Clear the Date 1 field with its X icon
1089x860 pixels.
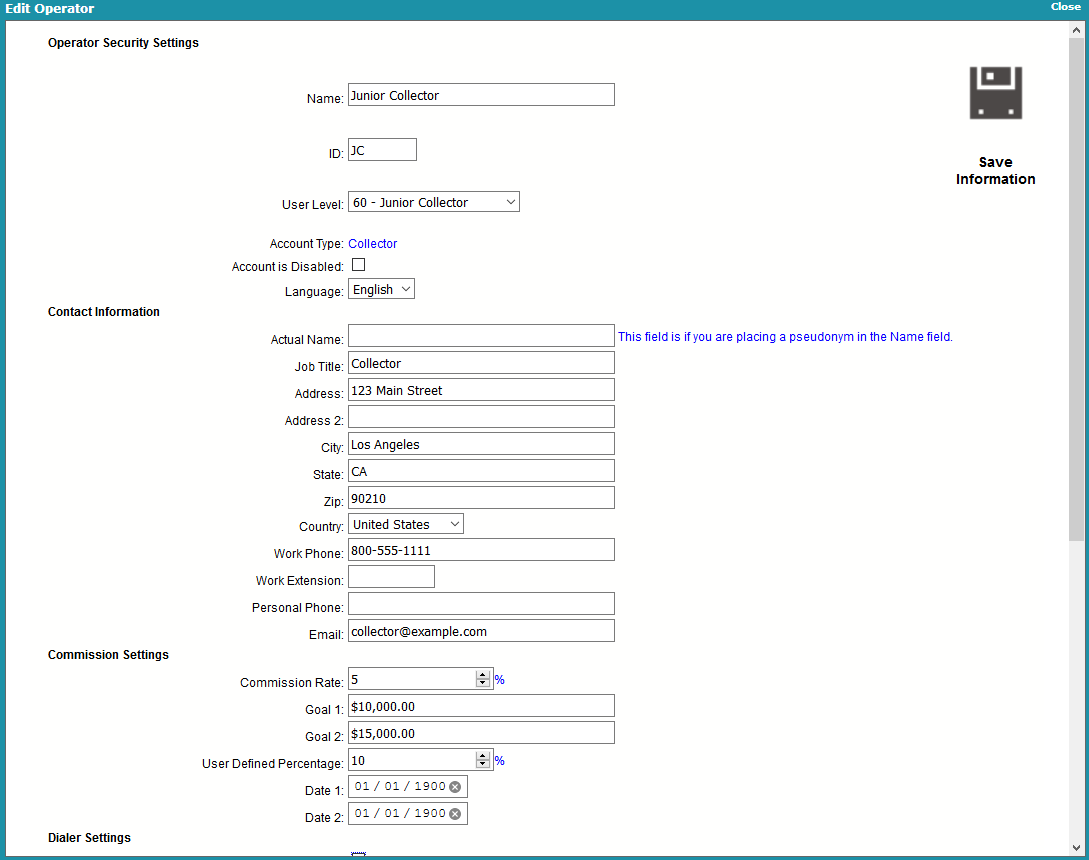(455, 787)
